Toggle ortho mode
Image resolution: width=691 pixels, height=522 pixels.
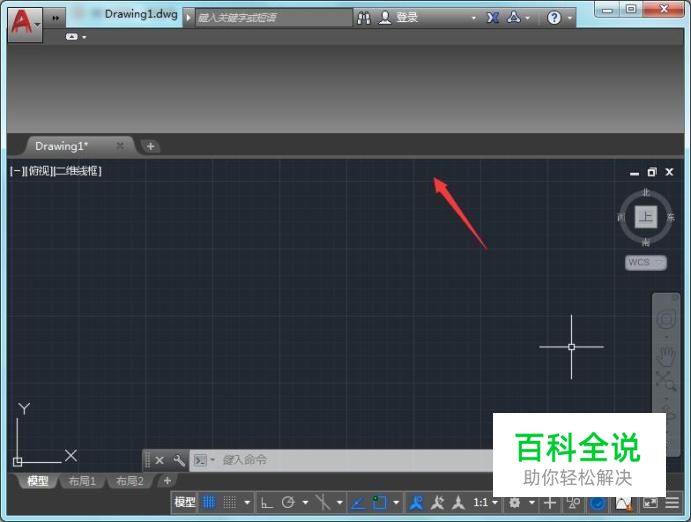(266, 503)
